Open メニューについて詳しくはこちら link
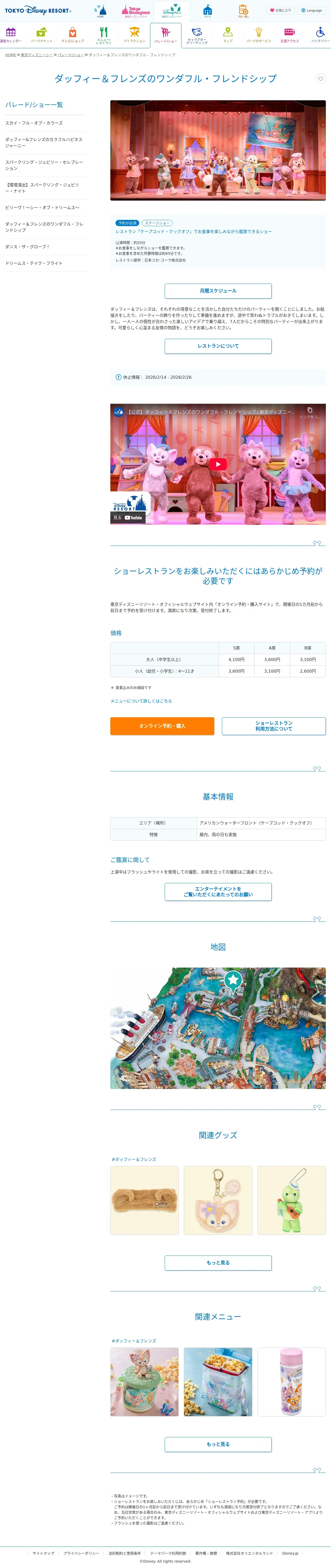Image resolution: width=331 pixels, height=1568 pixels. (x=141, y=701)
